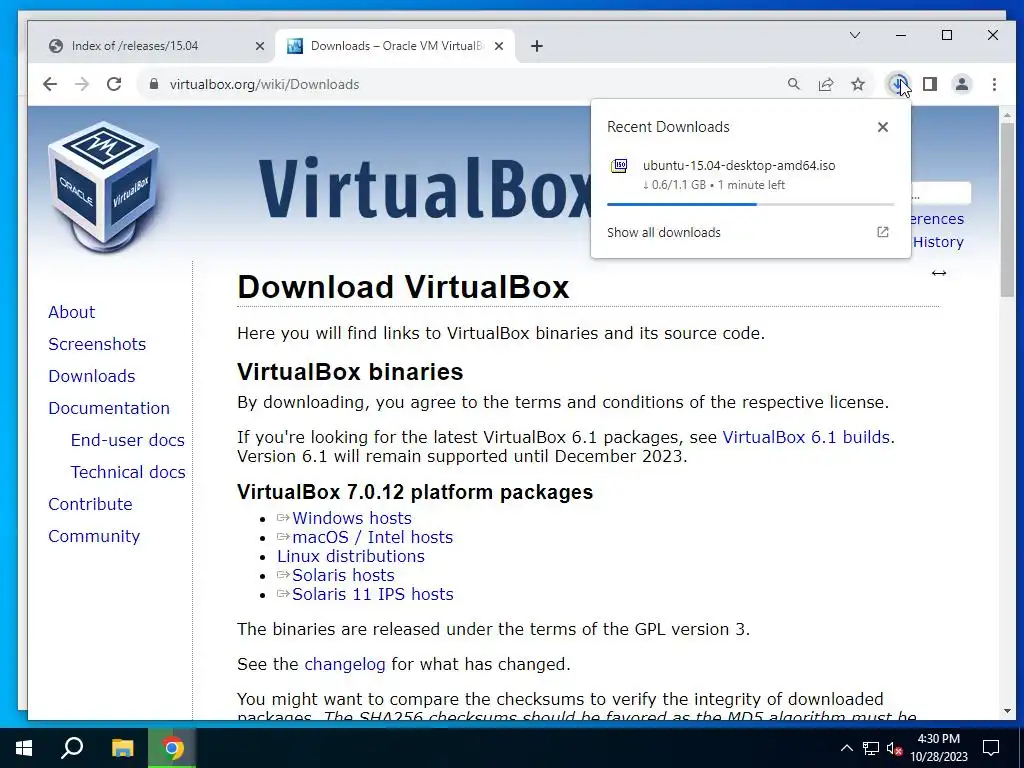Select the Downloads – Oracle VM VirtualBox tab
This screenshot has width=1024, height=768.
396,46
